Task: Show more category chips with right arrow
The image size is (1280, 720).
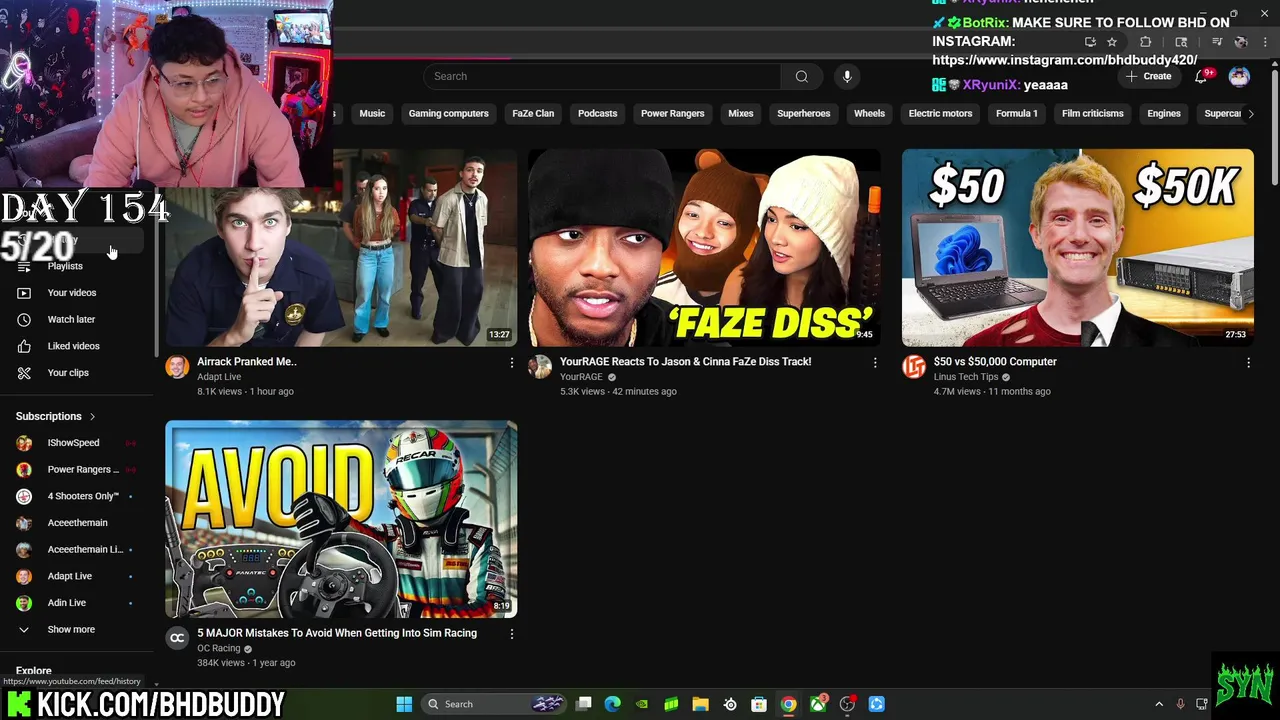Action: pos(1251,114)
